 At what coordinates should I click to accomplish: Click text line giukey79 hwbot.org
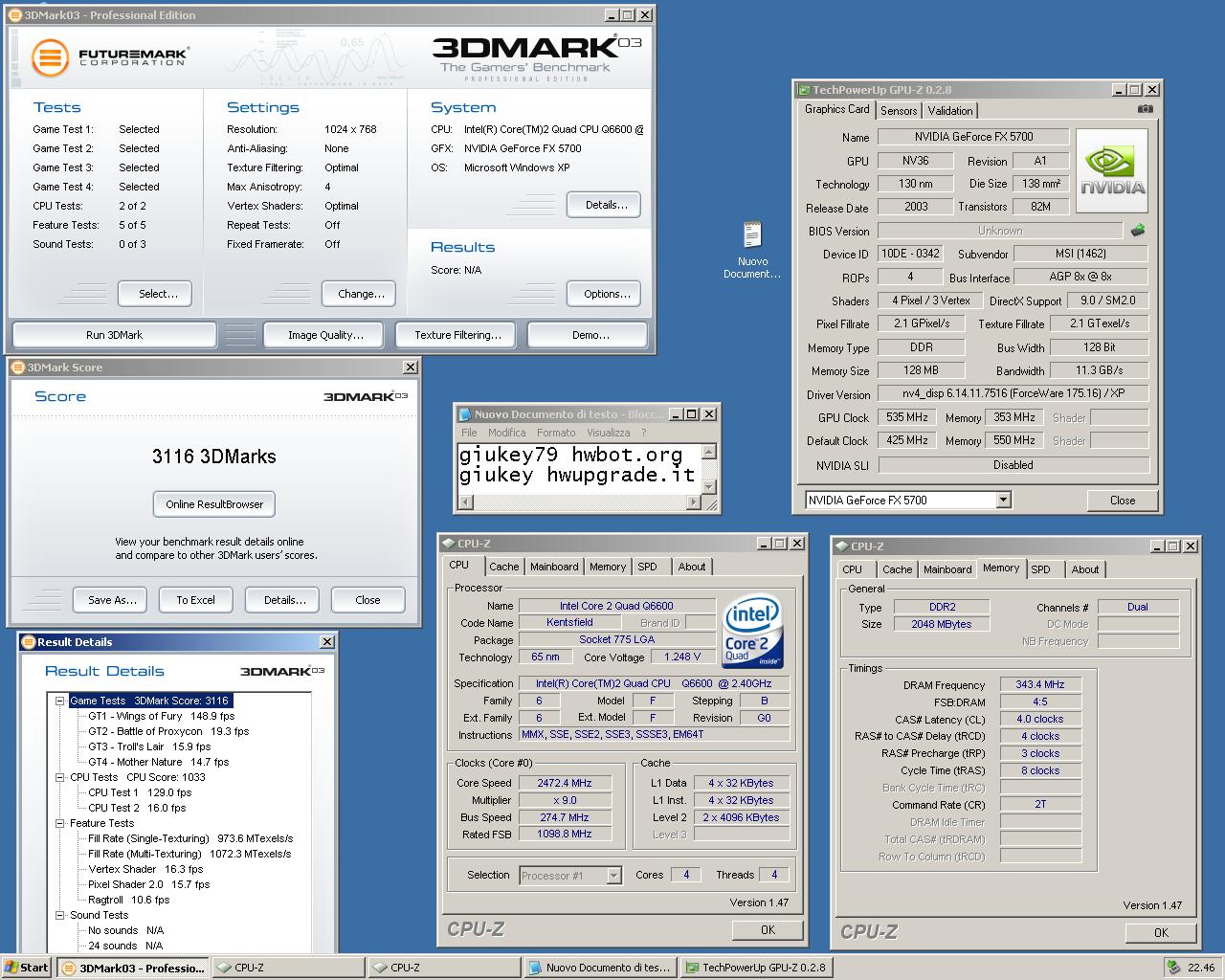(571, 455)
